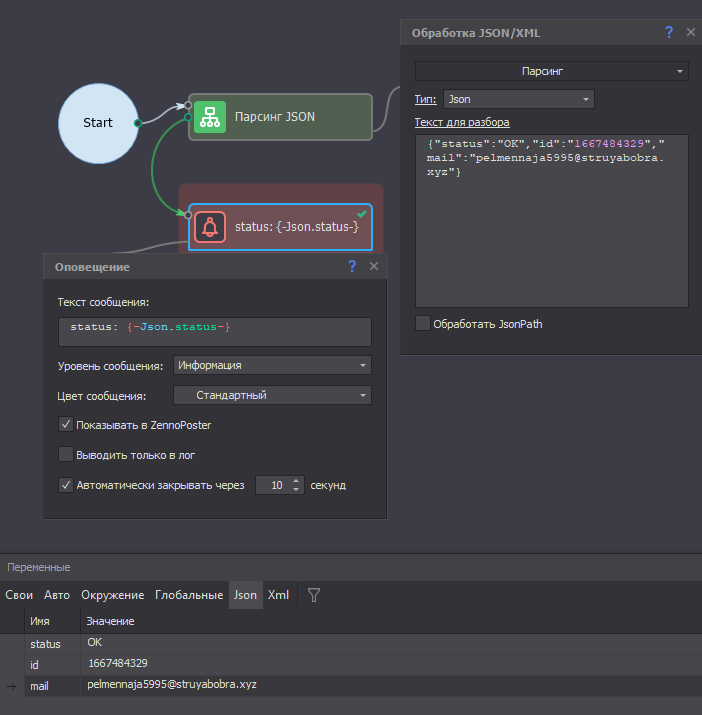This screenshot has height=715, width=702.
Task: Enable Выводить только в лог checkbox
Action: pos(66,455)
